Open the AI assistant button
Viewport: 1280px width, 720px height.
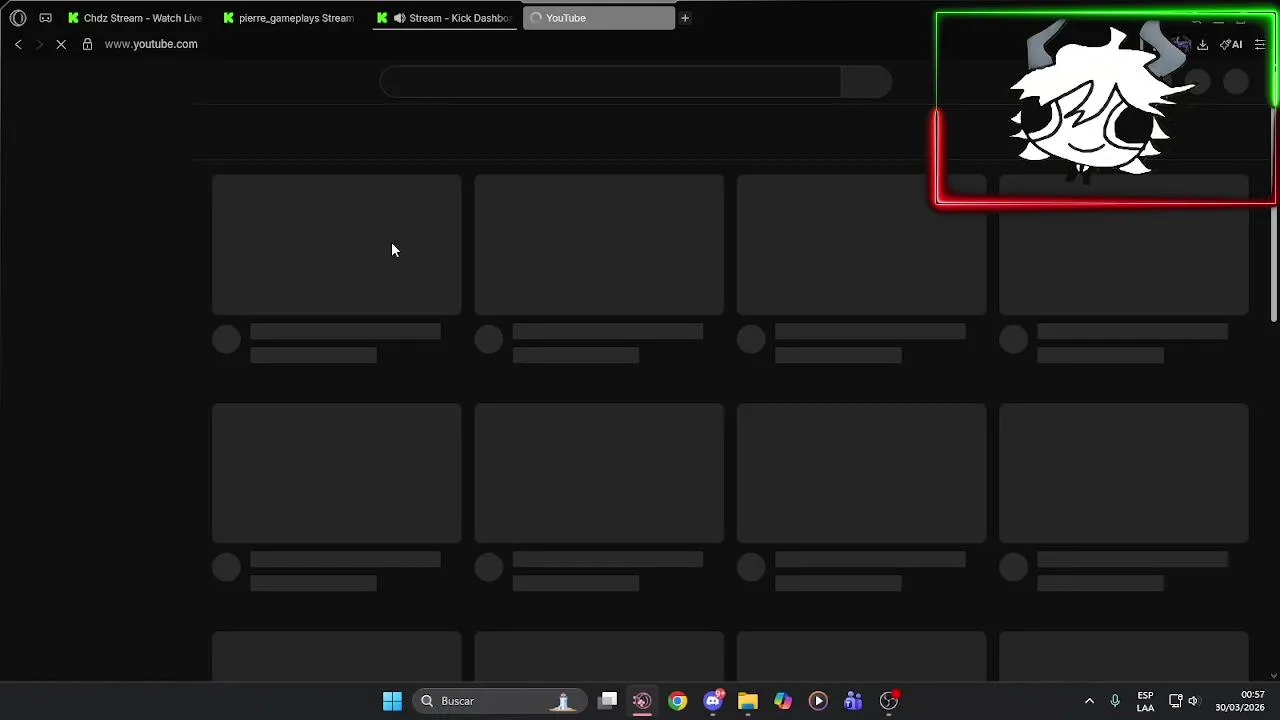pyautogui.click(x=1231, y=44)
